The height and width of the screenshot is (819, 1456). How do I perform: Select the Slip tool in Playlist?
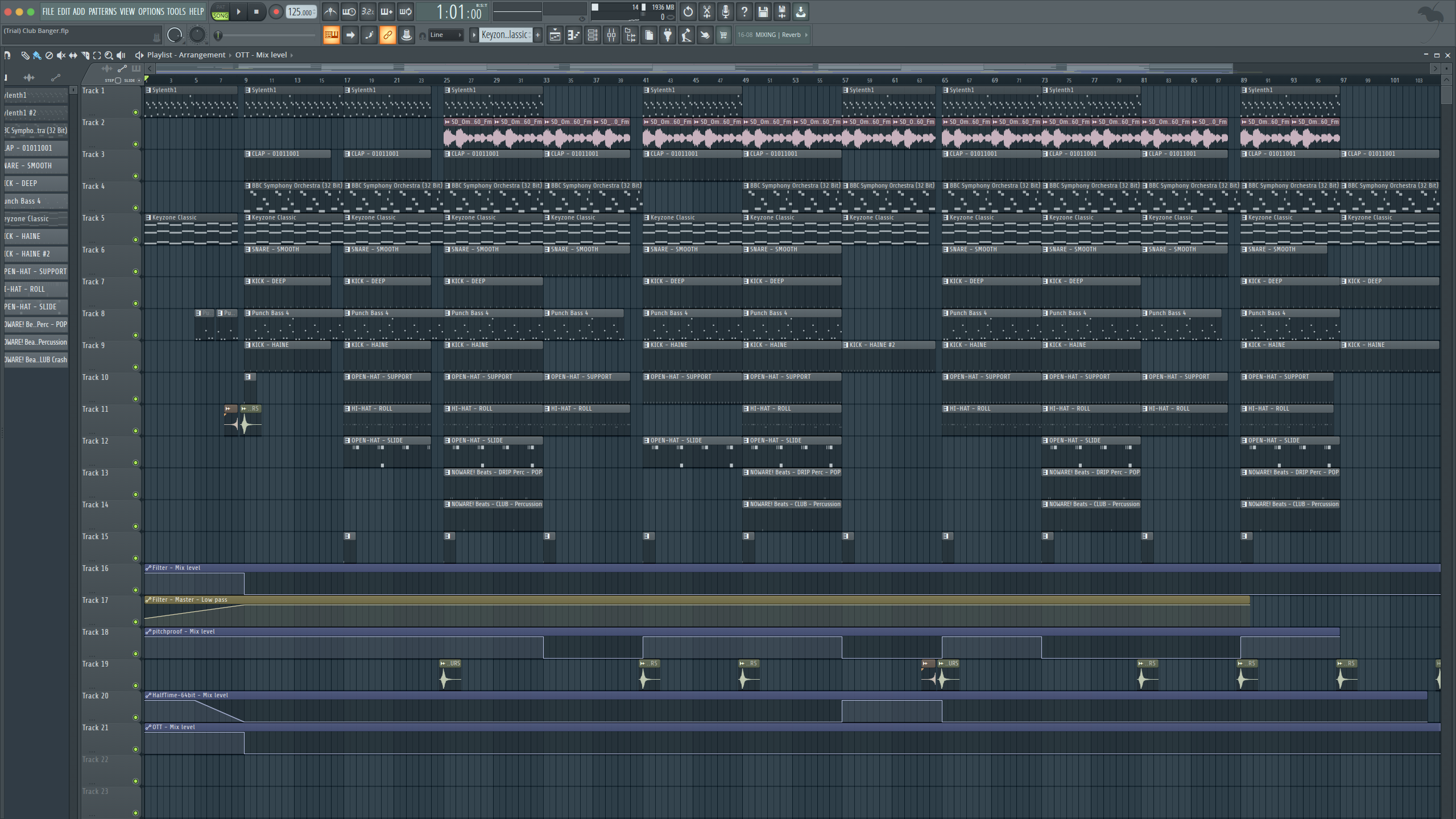click(73, 55)
